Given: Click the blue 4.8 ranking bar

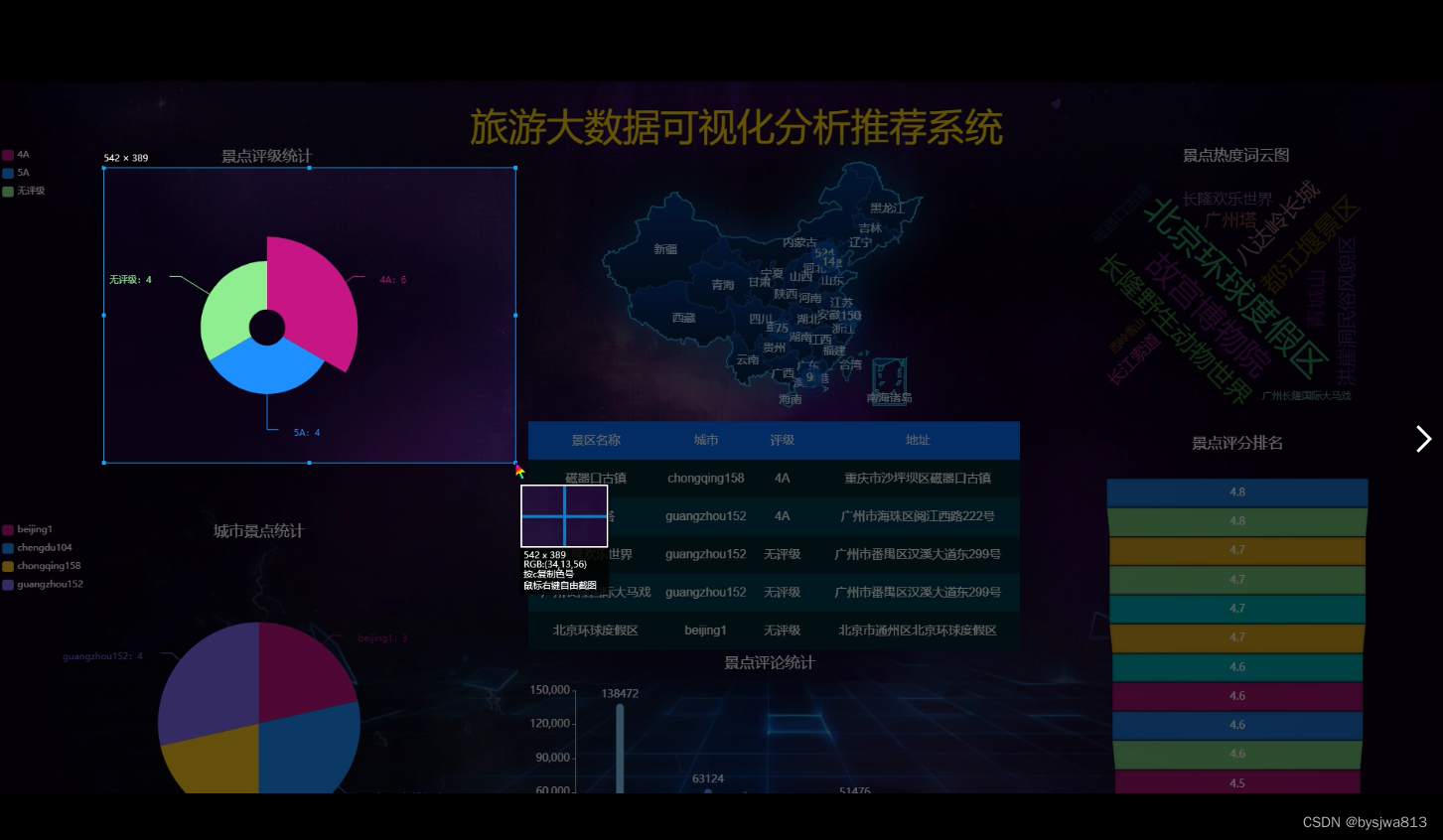Looking at the screenshot, I should 1237,492.
